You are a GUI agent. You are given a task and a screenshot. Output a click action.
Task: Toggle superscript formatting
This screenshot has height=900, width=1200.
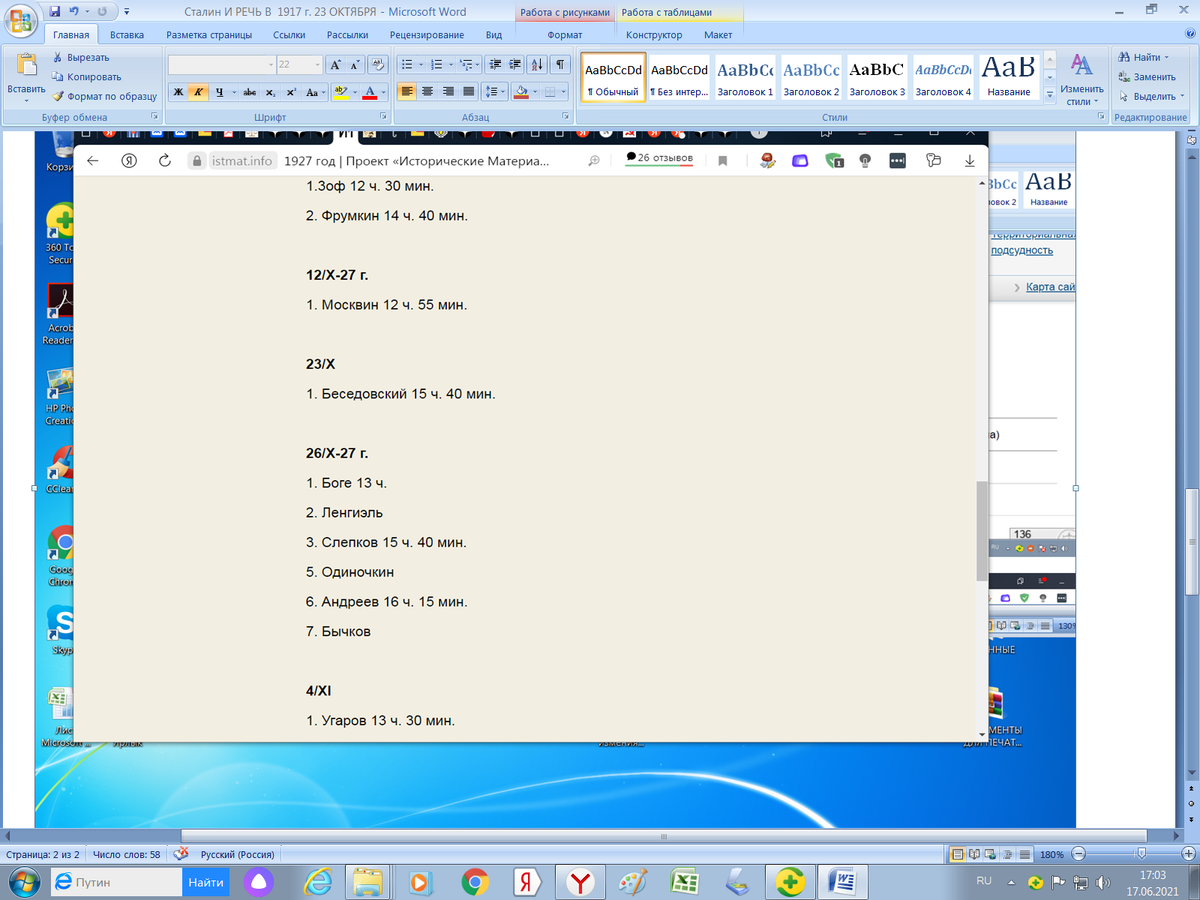pos(290,92)
